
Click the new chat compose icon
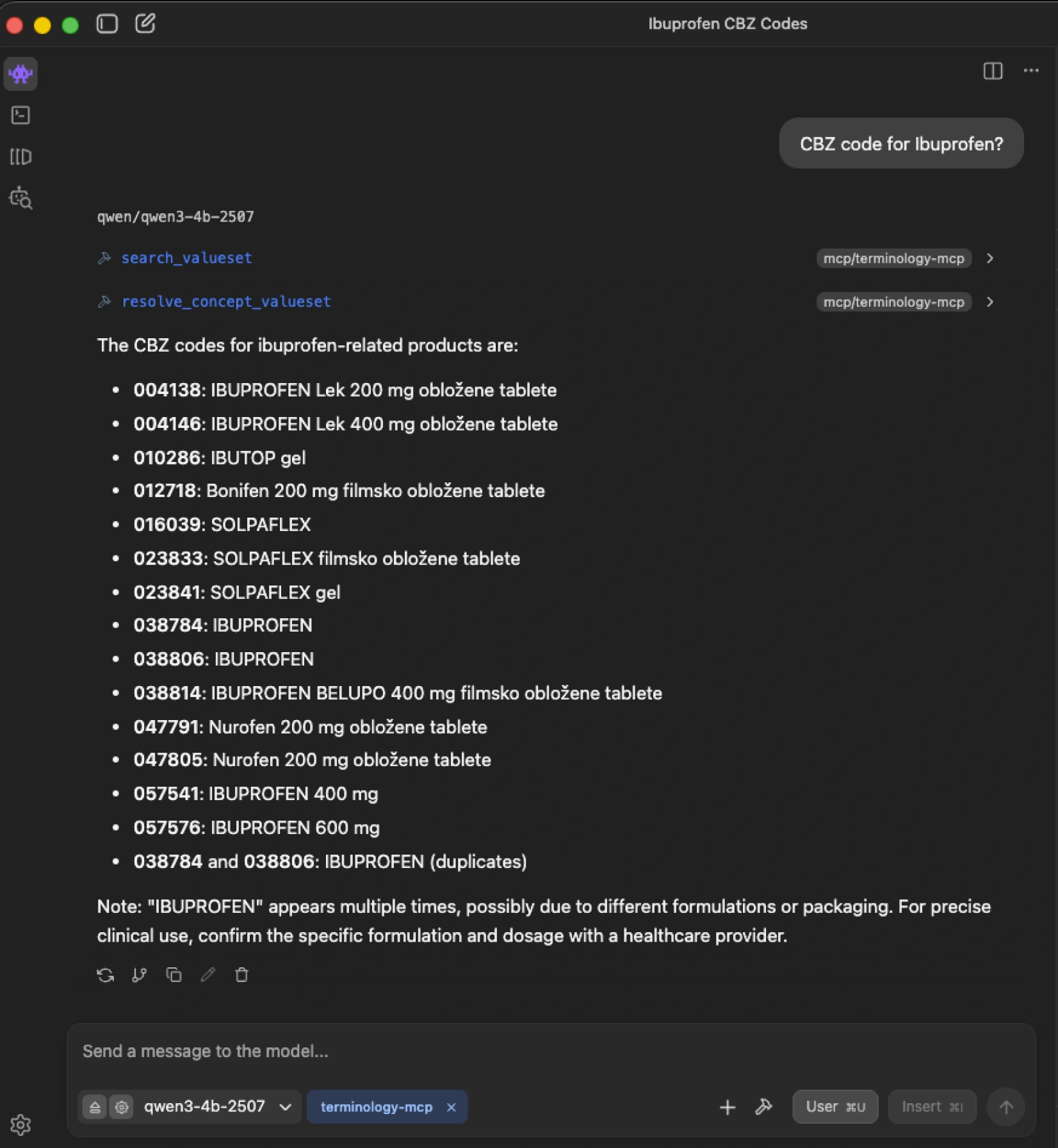pyautogui.click(x=145, y=24)
